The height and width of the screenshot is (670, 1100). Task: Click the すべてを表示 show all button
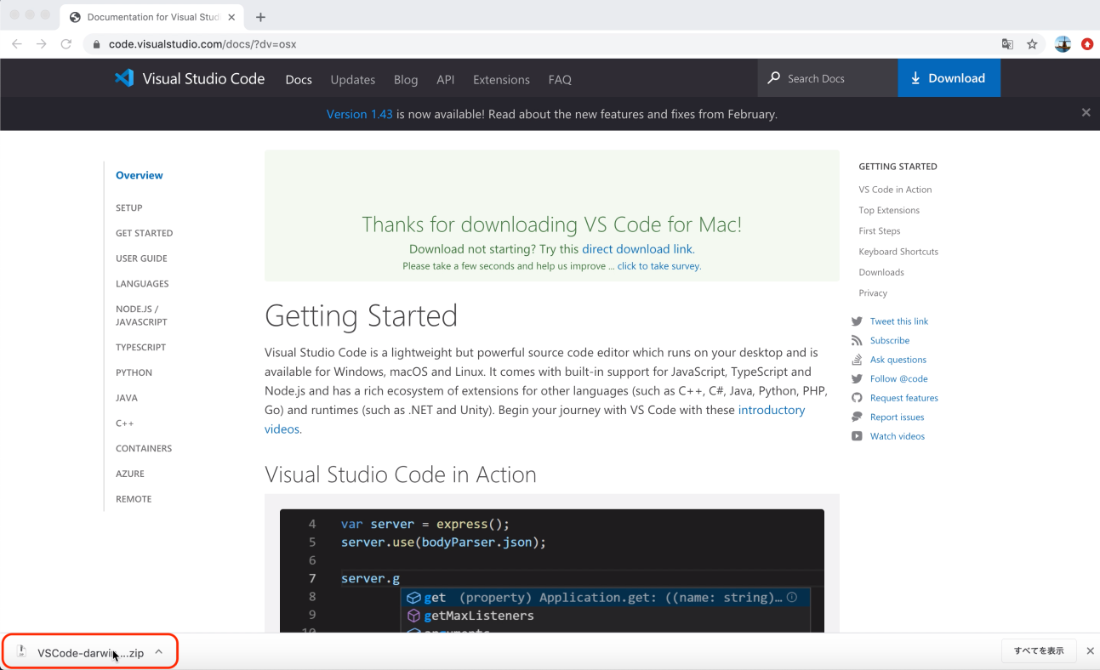[x=1039, y=651]
